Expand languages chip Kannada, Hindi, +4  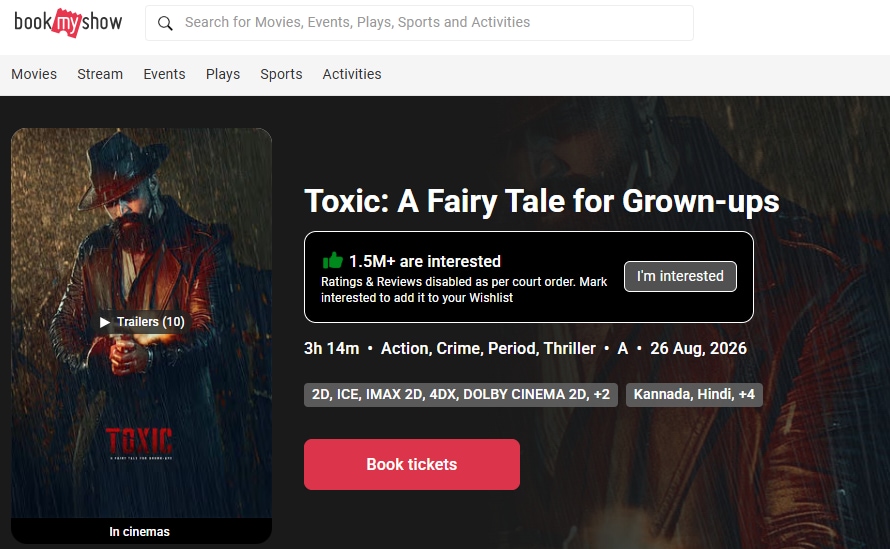pyautogui.click(x=694, y=395)
